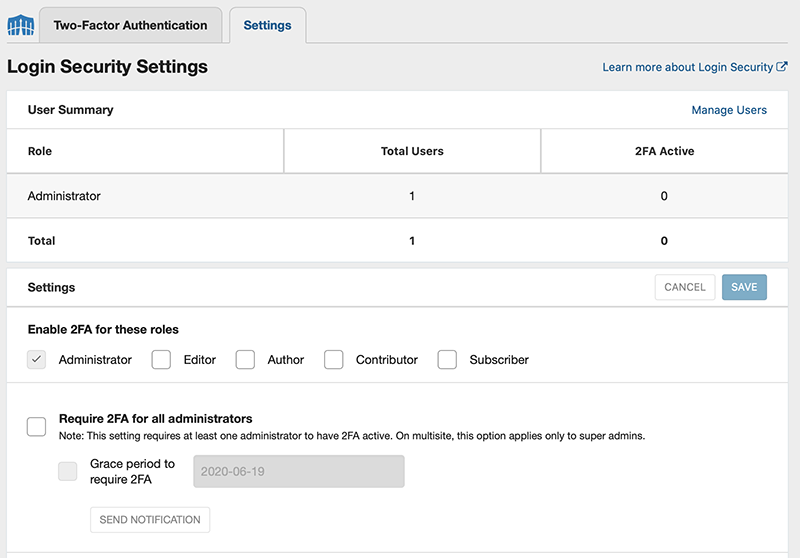Enable Require 2FA for all administrators
Image resolution: width=800 pixels, height=558 pixels.
tap(36, 427)
